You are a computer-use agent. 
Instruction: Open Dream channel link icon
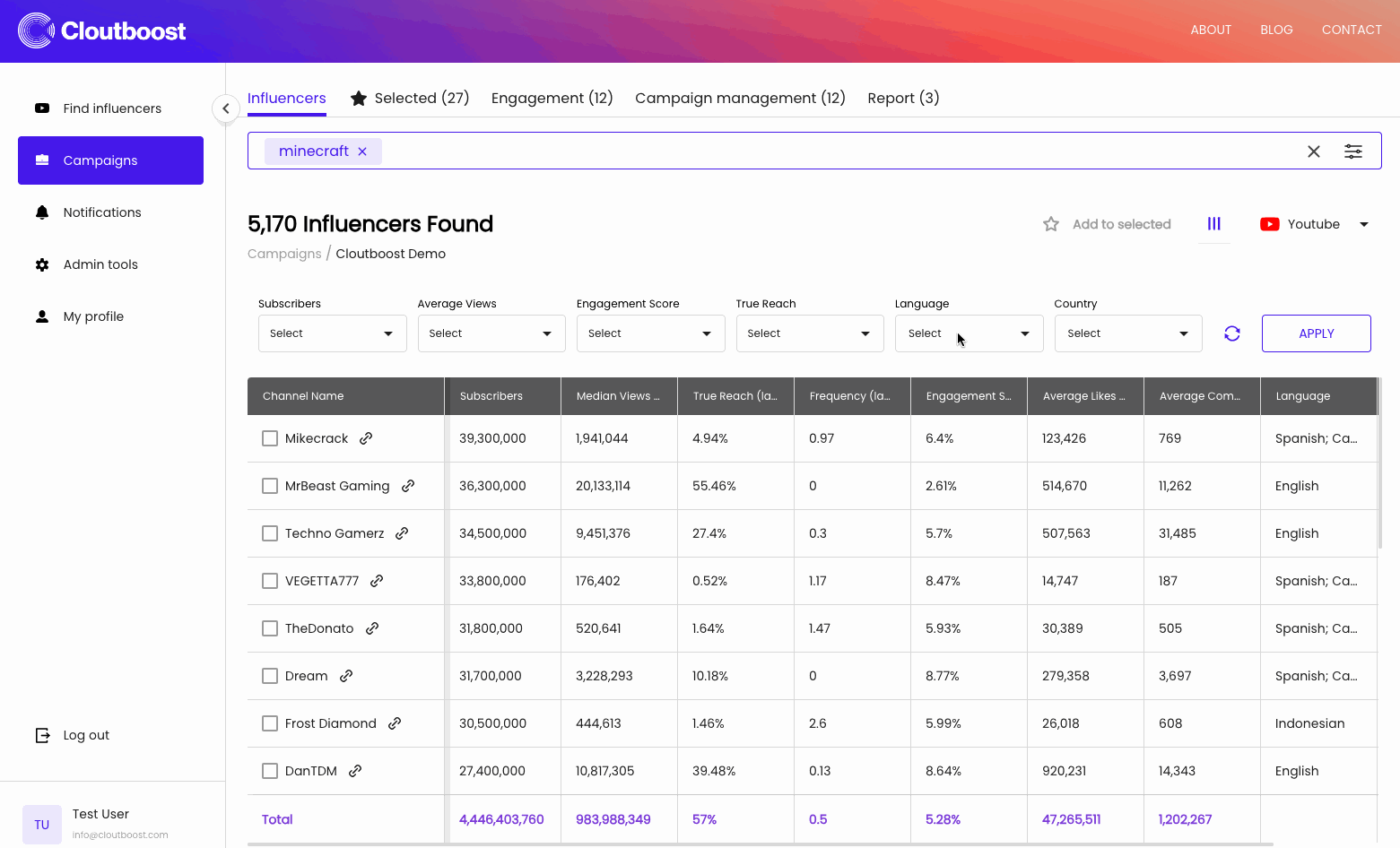click(346, 676)
